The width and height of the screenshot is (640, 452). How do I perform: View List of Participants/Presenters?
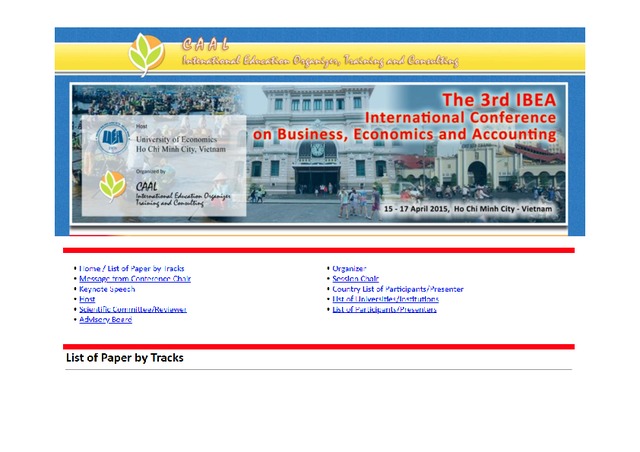[385, 309]
